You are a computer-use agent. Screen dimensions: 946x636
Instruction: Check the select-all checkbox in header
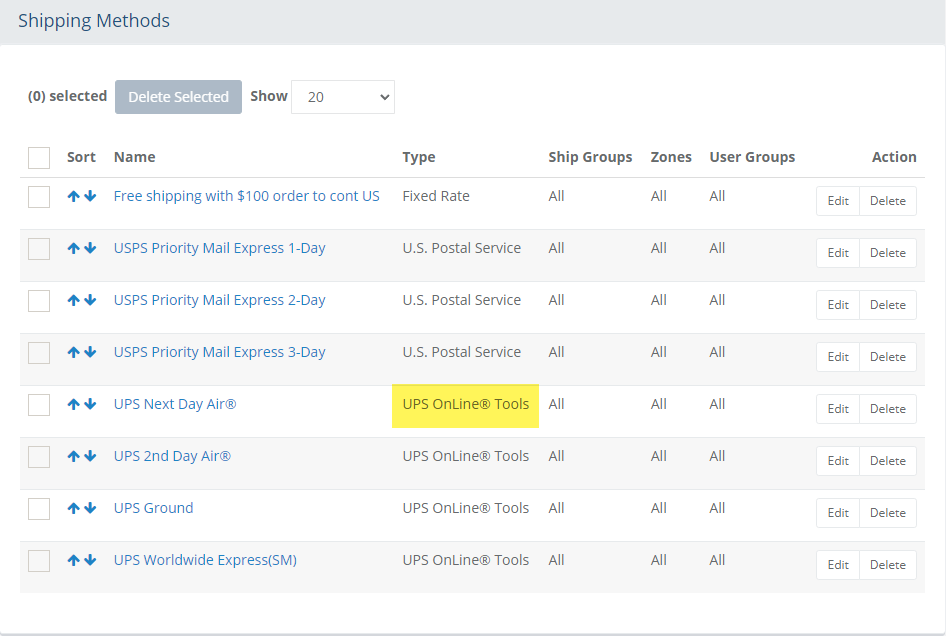point(39,158)
